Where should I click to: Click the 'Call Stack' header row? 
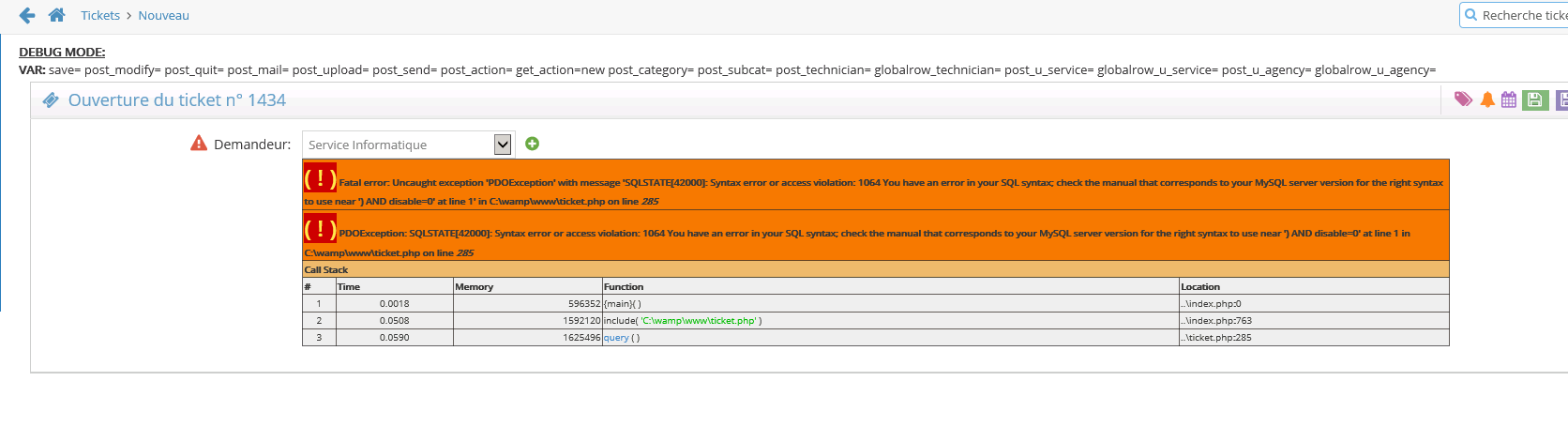(876, 269)
